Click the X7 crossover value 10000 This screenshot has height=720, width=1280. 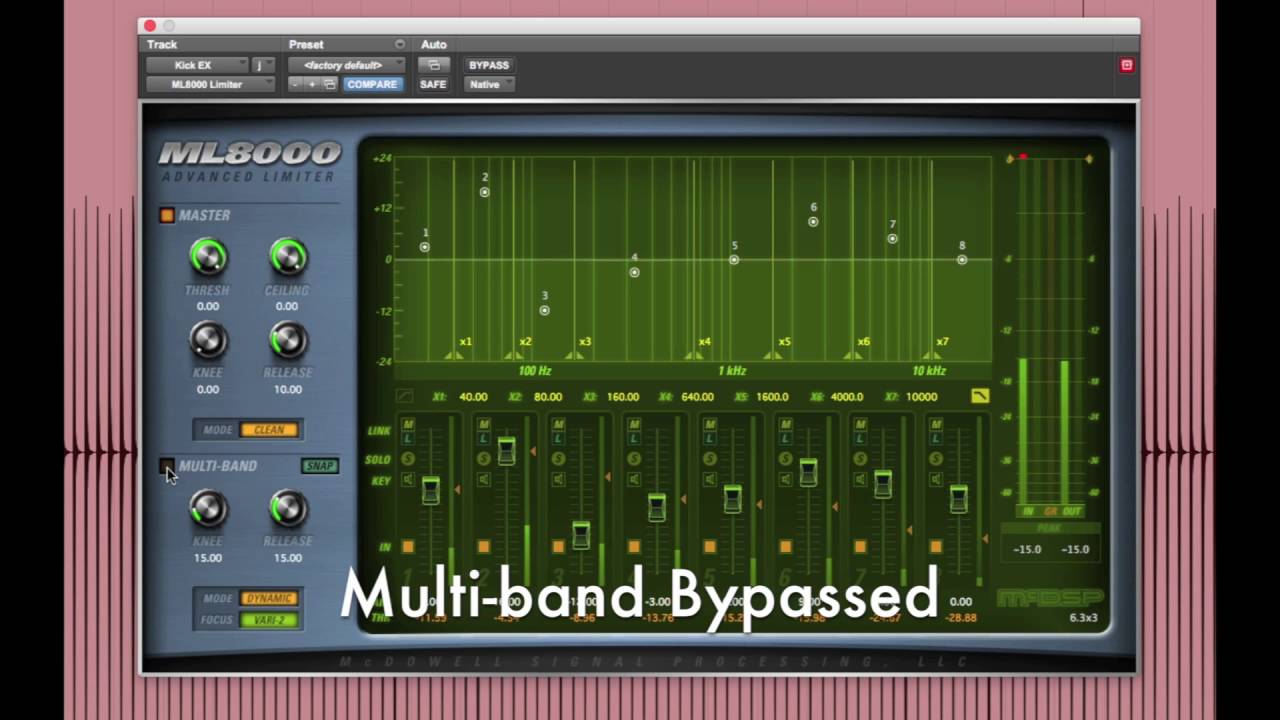922,397
